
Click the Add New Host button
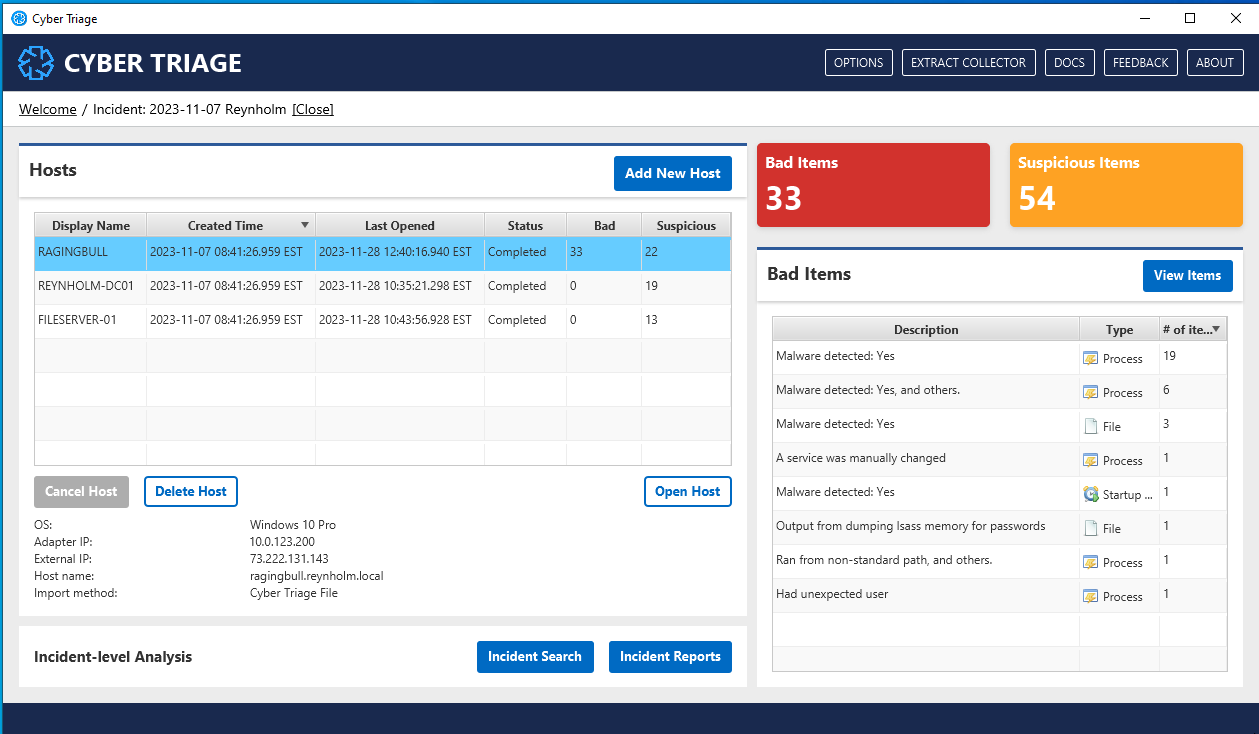(672, 173)
